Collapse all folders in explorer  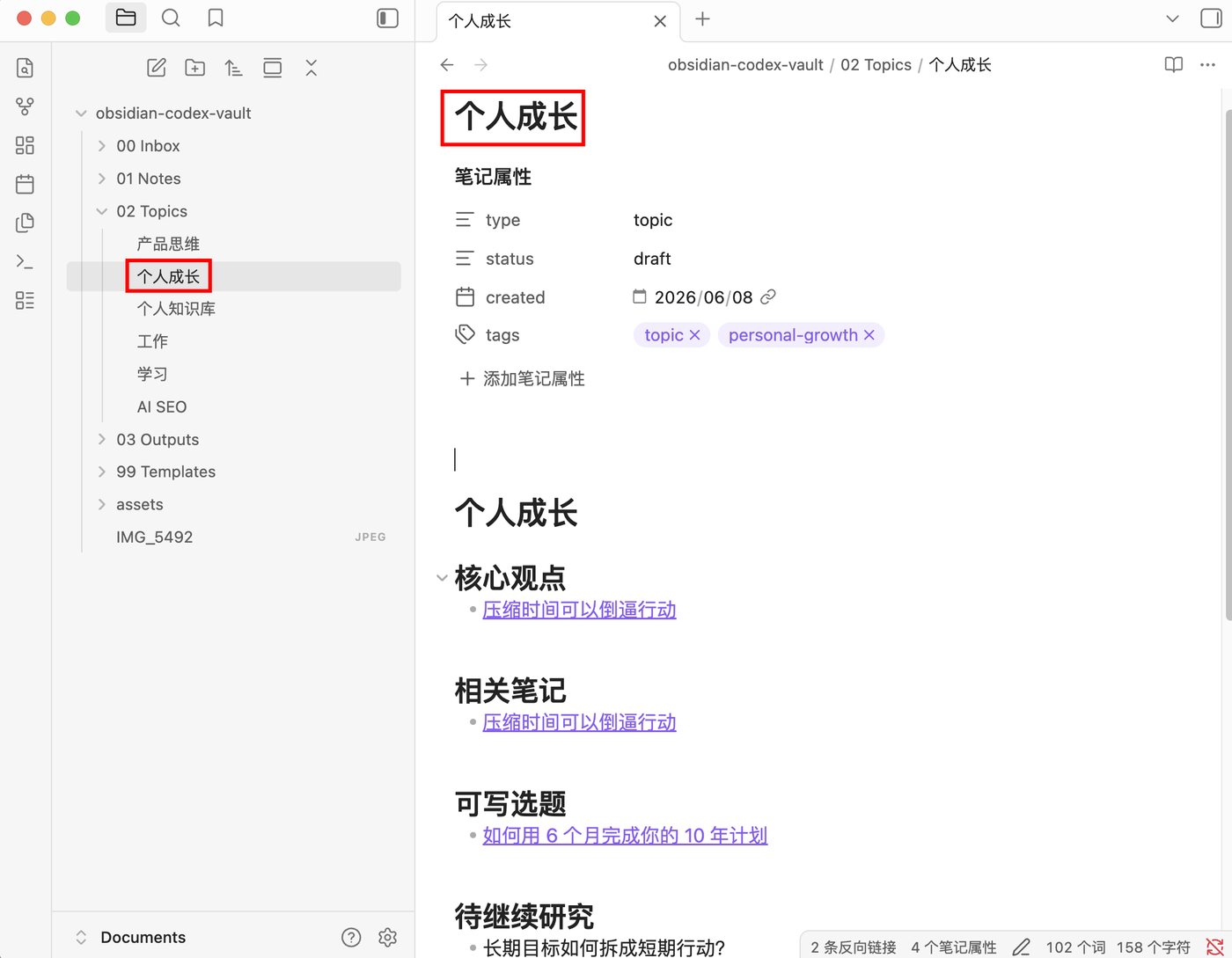[312, 68]
